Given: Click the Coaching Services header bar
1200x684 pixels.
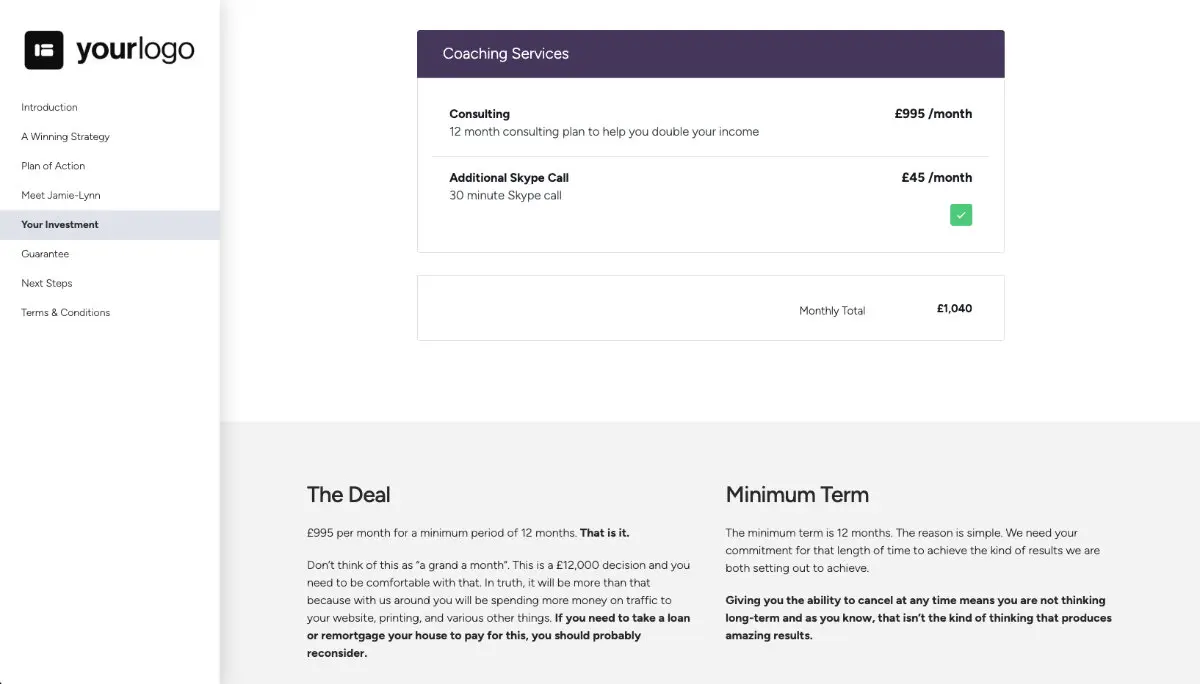Looking at the screenshot, I should (710, 54).
